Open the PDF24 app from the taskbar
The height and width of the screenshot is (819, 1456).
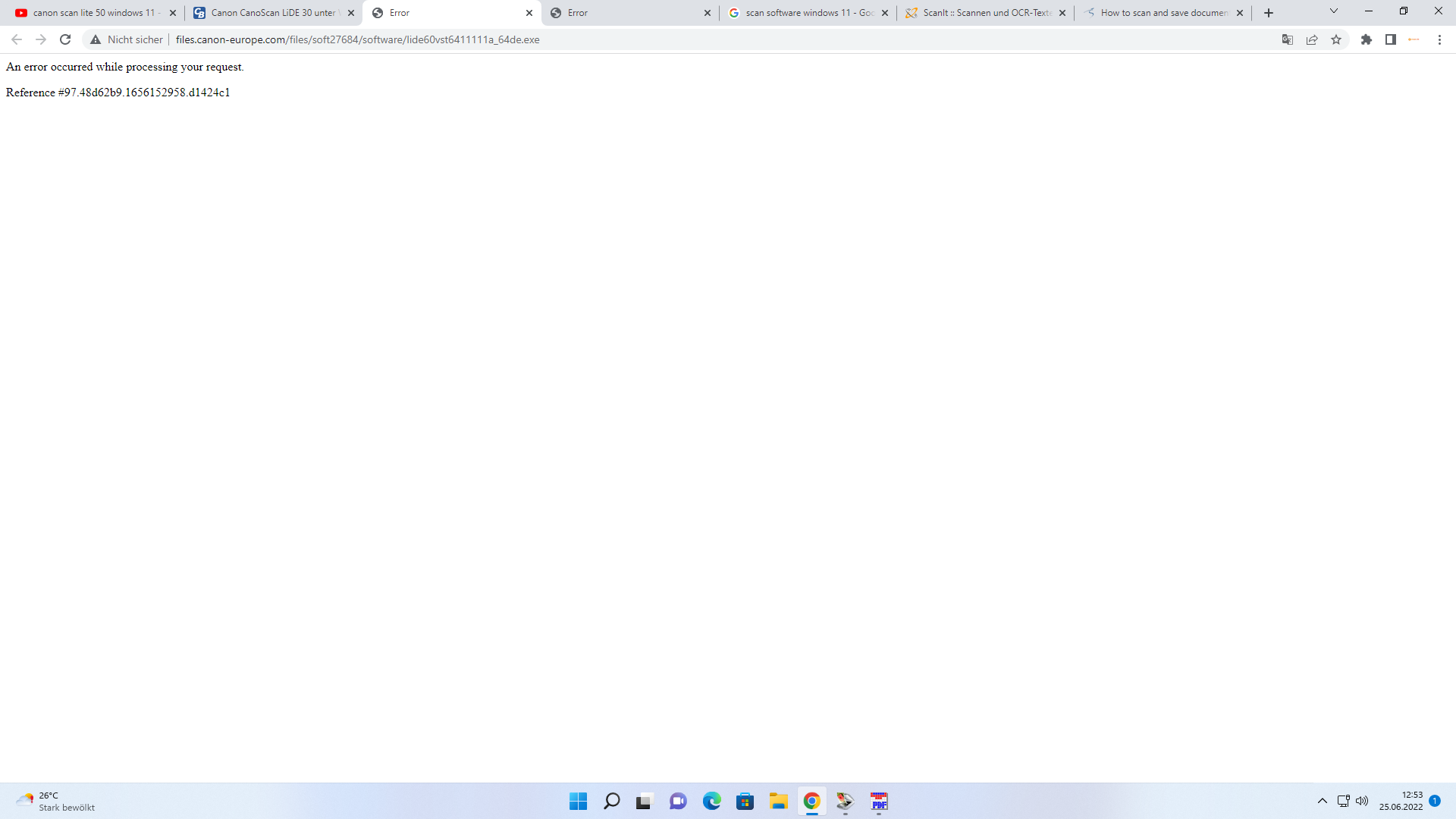point(879,801)
